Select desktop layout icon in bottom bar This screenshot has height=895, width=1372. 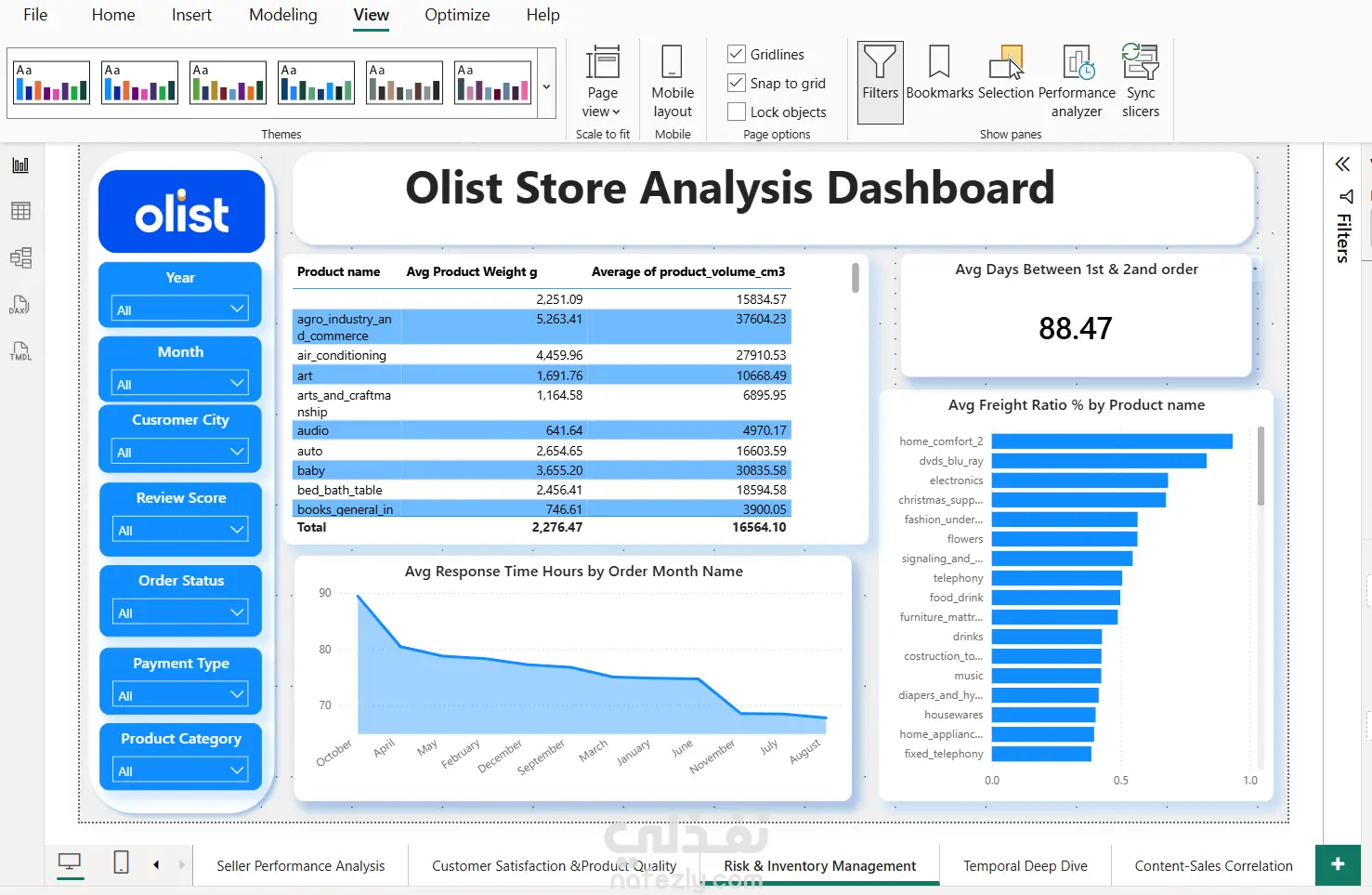click(70, 863)
